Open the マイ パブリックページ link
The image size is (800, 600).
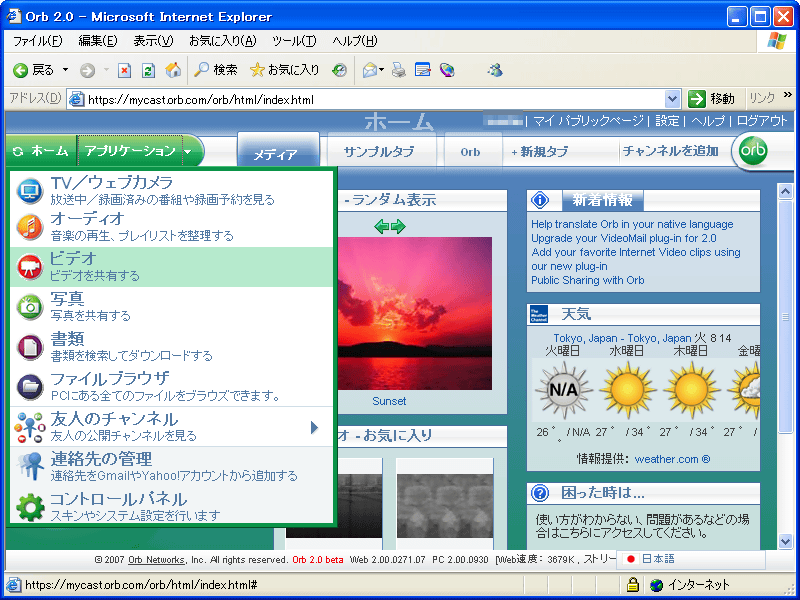[x=588, y=121]
